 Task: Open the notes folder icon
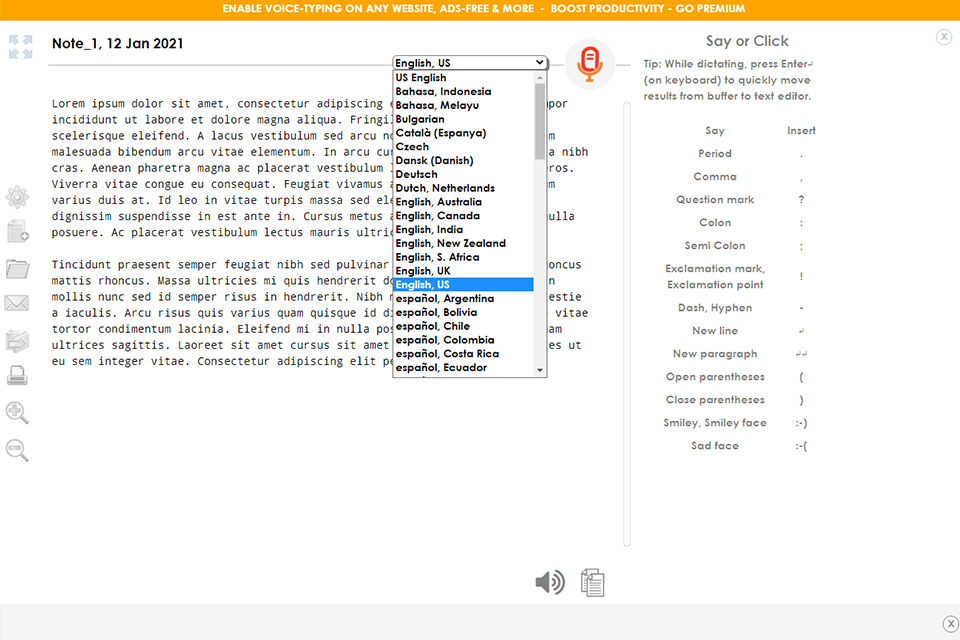pos(17,268)
